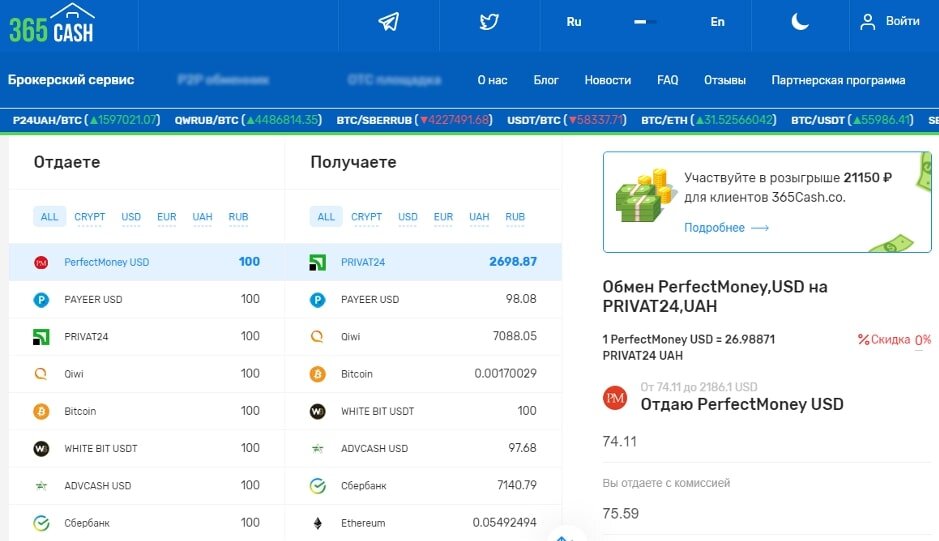Click Ethereum icon in Получаете list
Image resolution: width=939 pixels, height=541 pixels.
click(317, 523)
